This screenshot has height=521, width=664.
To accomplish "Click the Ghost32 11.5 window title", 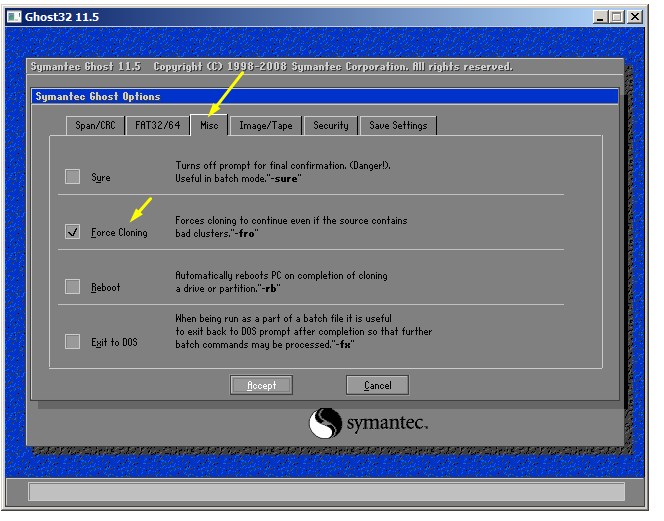I will (x=62, y=17).
